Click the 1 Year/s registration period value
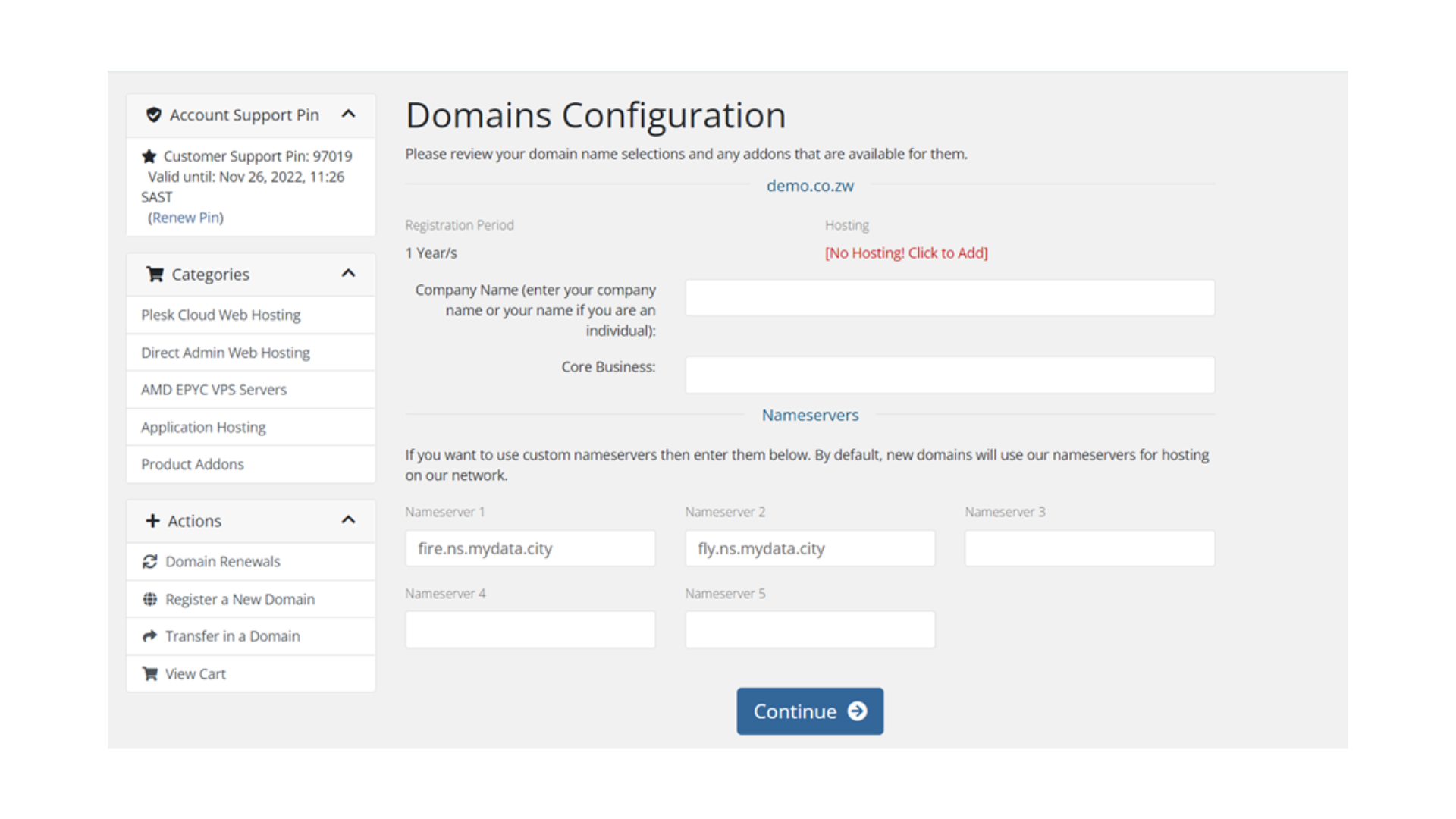1456x819 pixels. point(431,253)
